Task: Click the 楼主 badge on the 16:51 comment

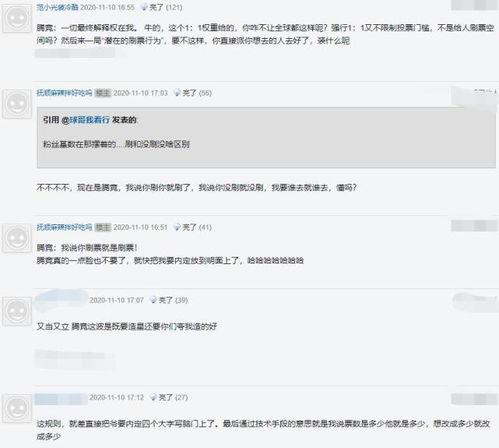Action: [103, 228]
